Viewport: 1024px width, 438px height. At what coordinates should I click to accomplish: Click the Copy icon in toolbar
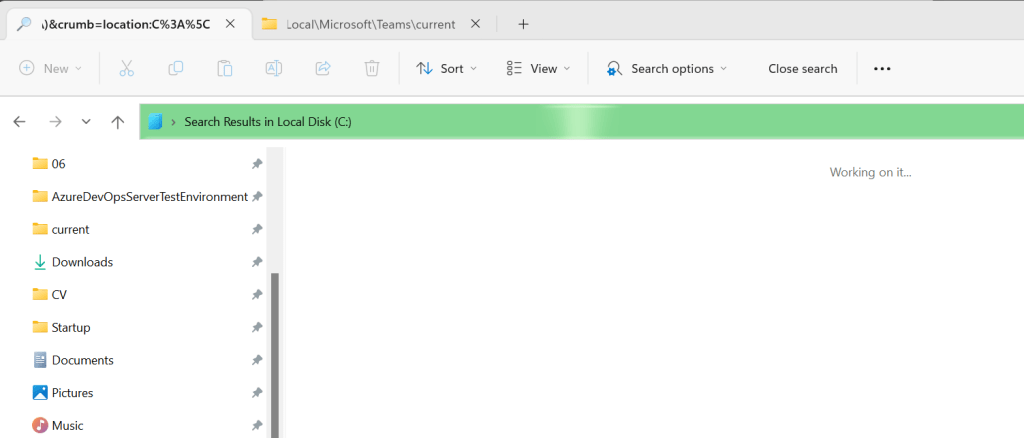176,69
